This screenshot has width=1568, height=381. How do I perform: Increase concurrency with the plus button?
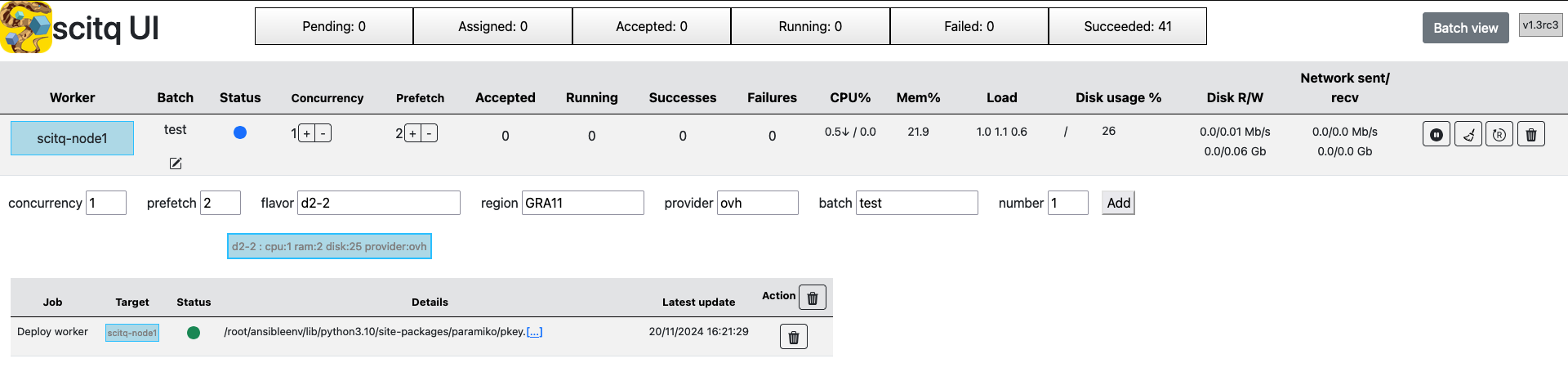[307, 133]
